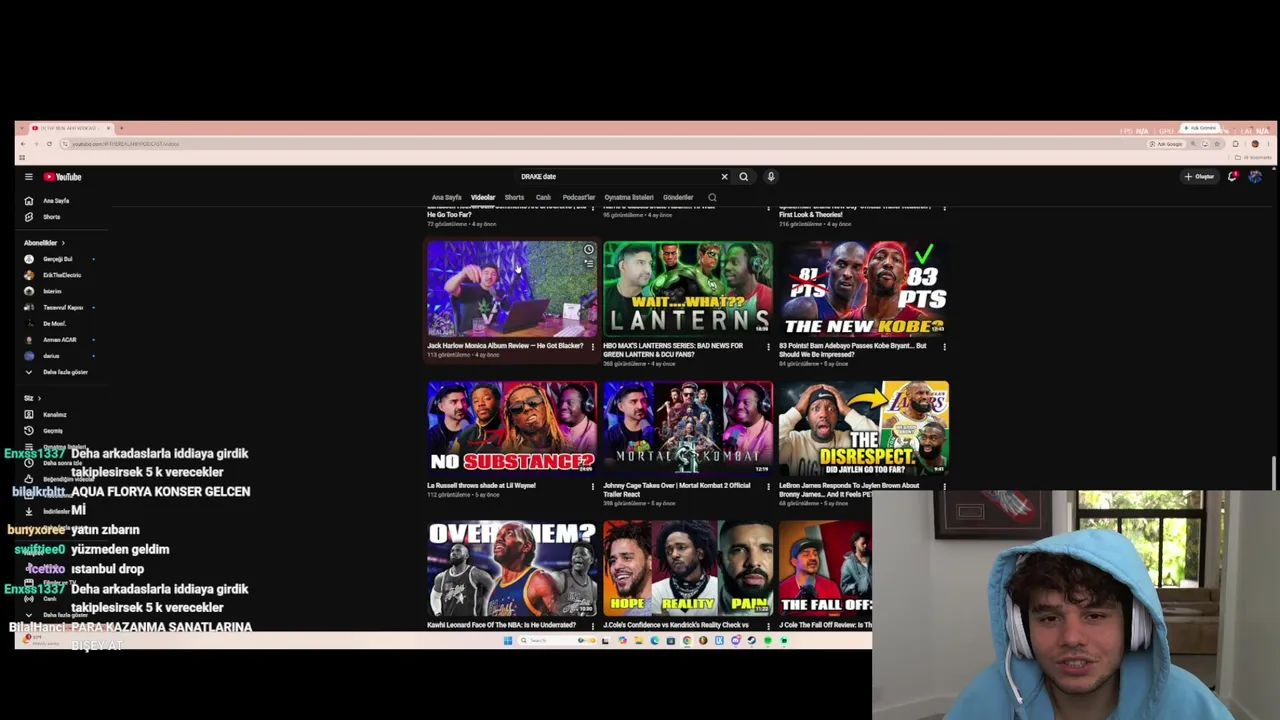
Task: Go to the YouTube logo home
Action: click(x=62, y=177)
